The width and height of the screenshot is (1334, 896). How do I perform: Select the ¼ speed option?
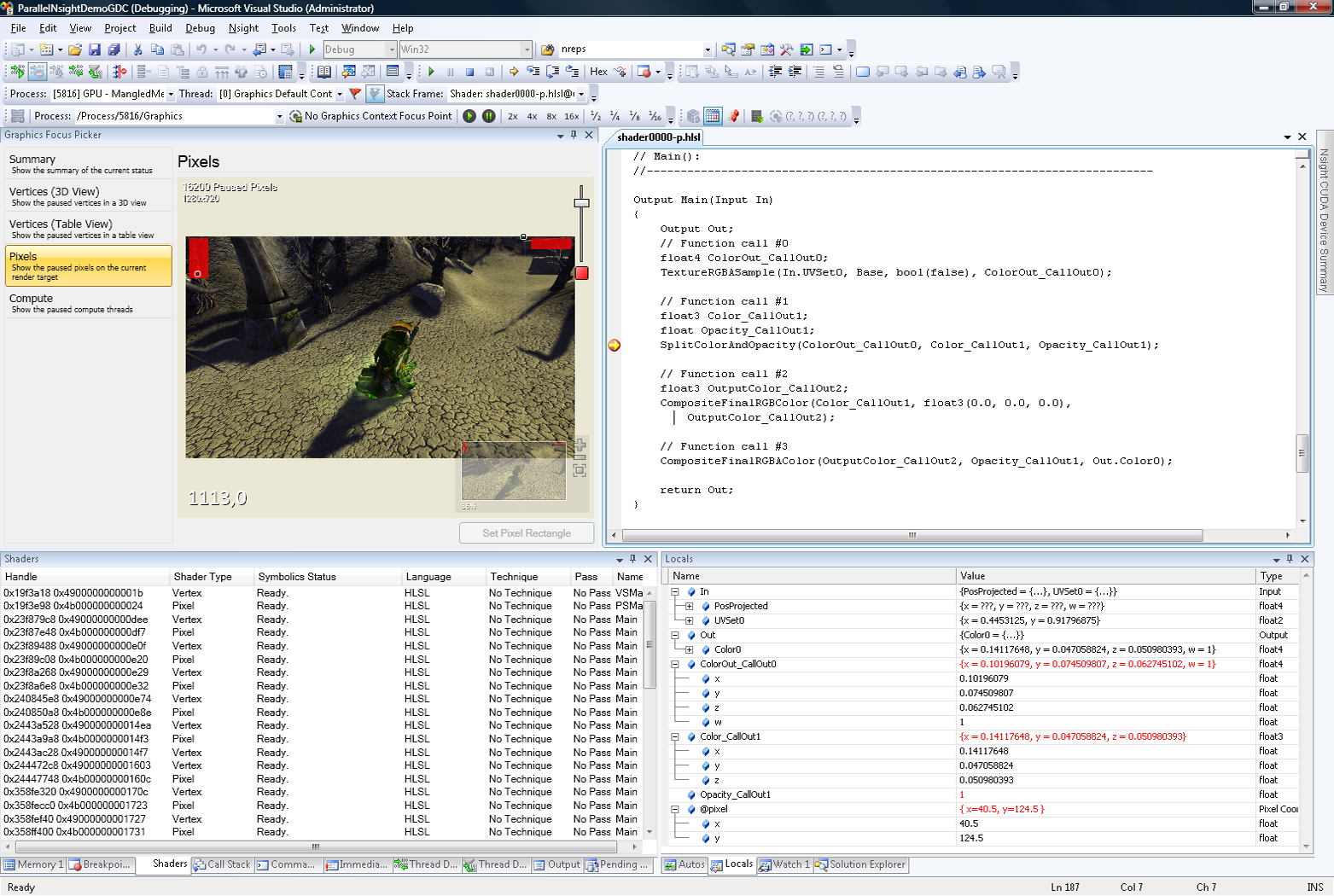click(x=615, y=116)
